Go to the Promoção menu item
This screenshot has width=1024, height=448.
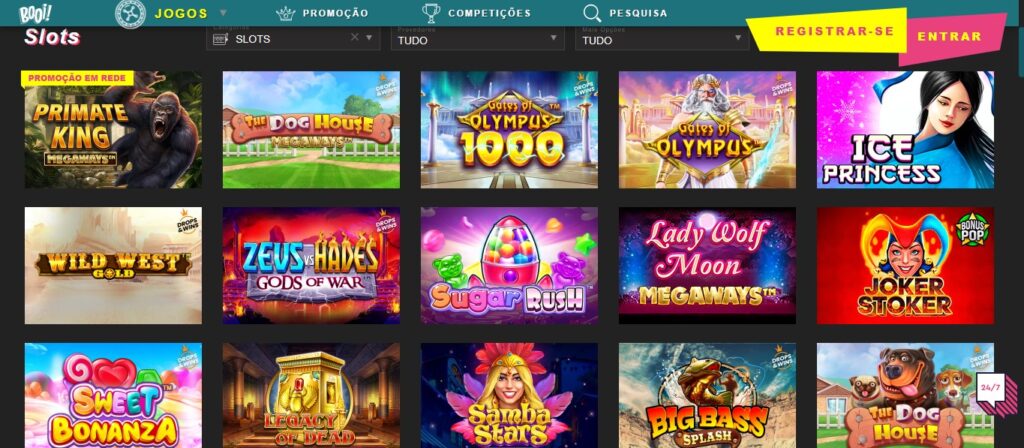(335, 13)
